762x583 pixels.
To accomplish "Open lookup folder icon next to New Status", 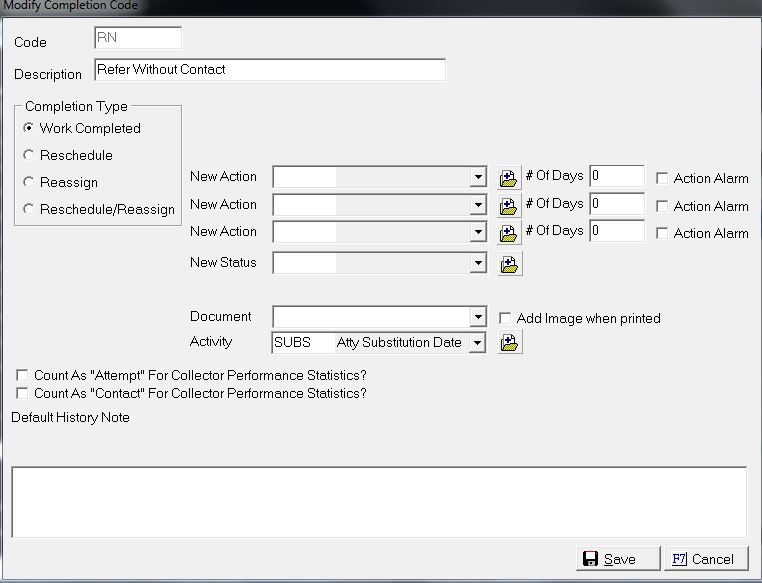I will (509, 264).
